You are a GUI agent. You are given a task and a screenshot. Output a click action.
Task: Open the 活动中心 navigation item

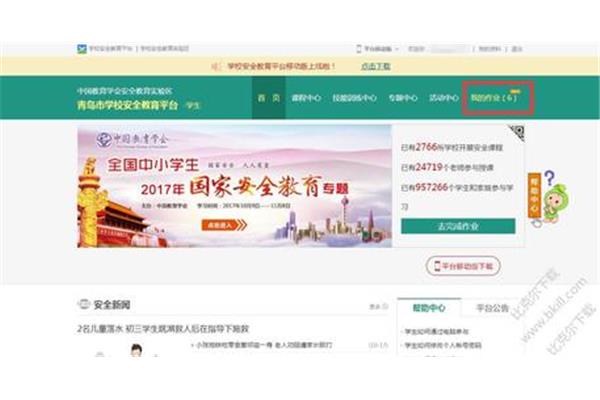pyautogui.click(x=444, y=98)
